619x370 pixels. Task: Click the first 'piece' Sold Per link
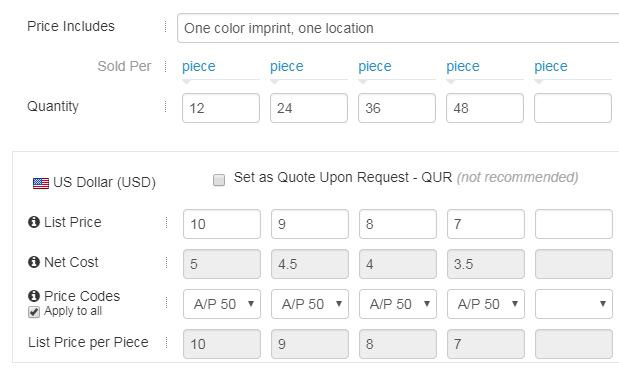pyautogui.click(x=199, y=66)
